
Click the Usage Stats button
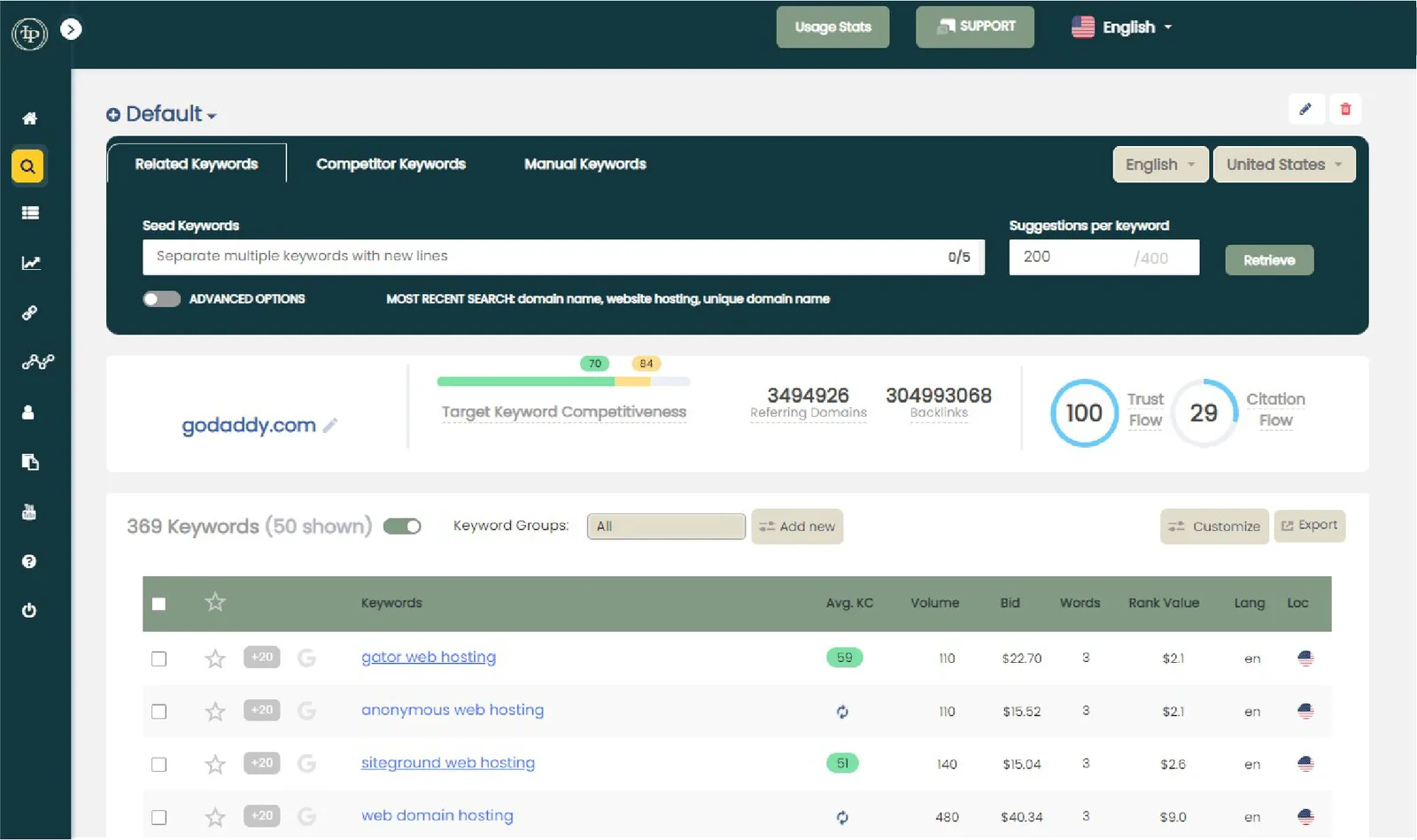[x=832, y=27]
